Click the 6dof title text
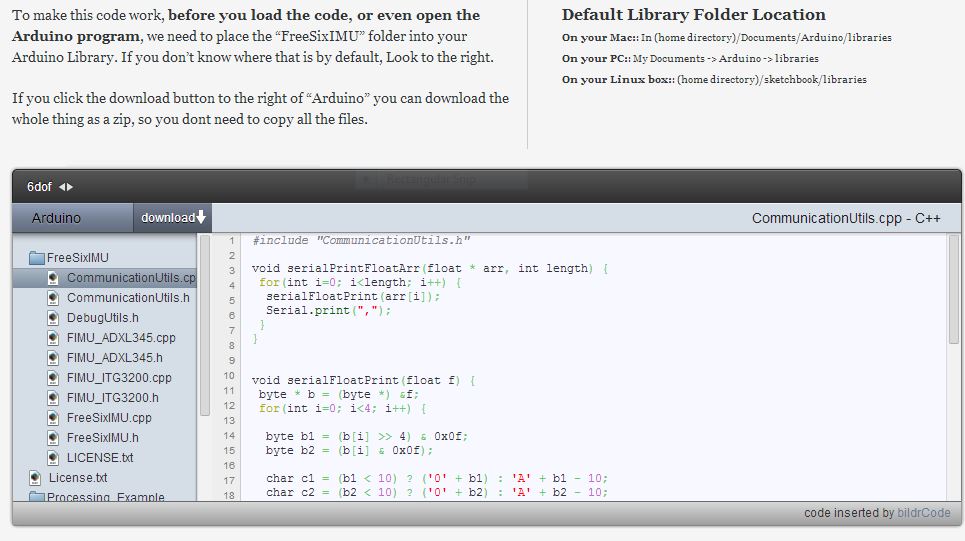Image resolution: width=965 pixels, height=541 pixels. pos(39,186)
